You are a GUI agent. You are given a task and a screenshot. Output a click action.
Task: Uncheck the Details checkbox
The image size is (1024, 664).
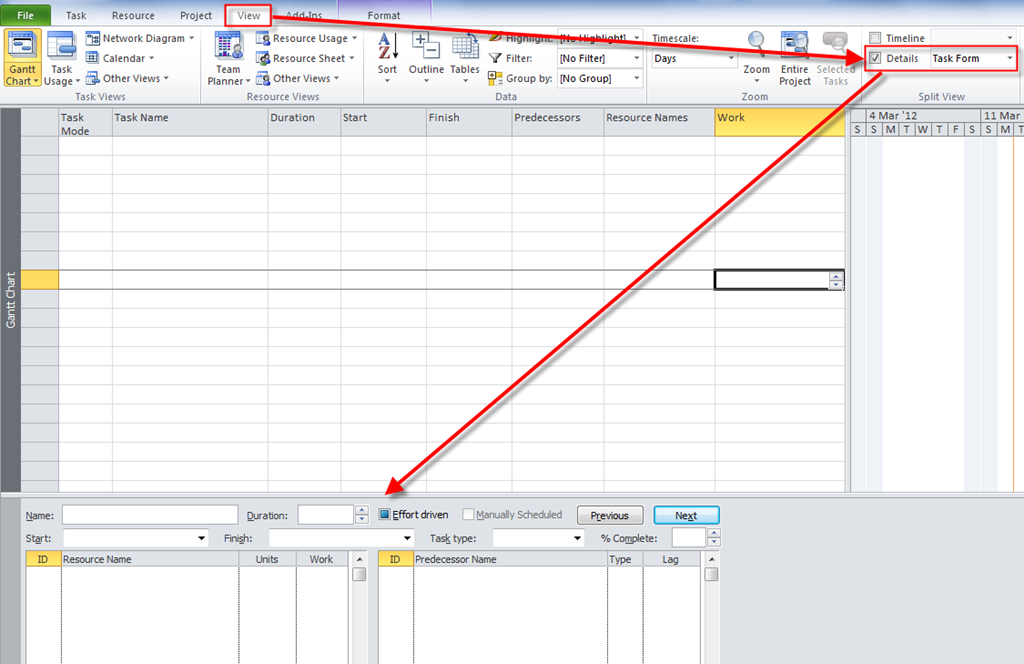875,58
